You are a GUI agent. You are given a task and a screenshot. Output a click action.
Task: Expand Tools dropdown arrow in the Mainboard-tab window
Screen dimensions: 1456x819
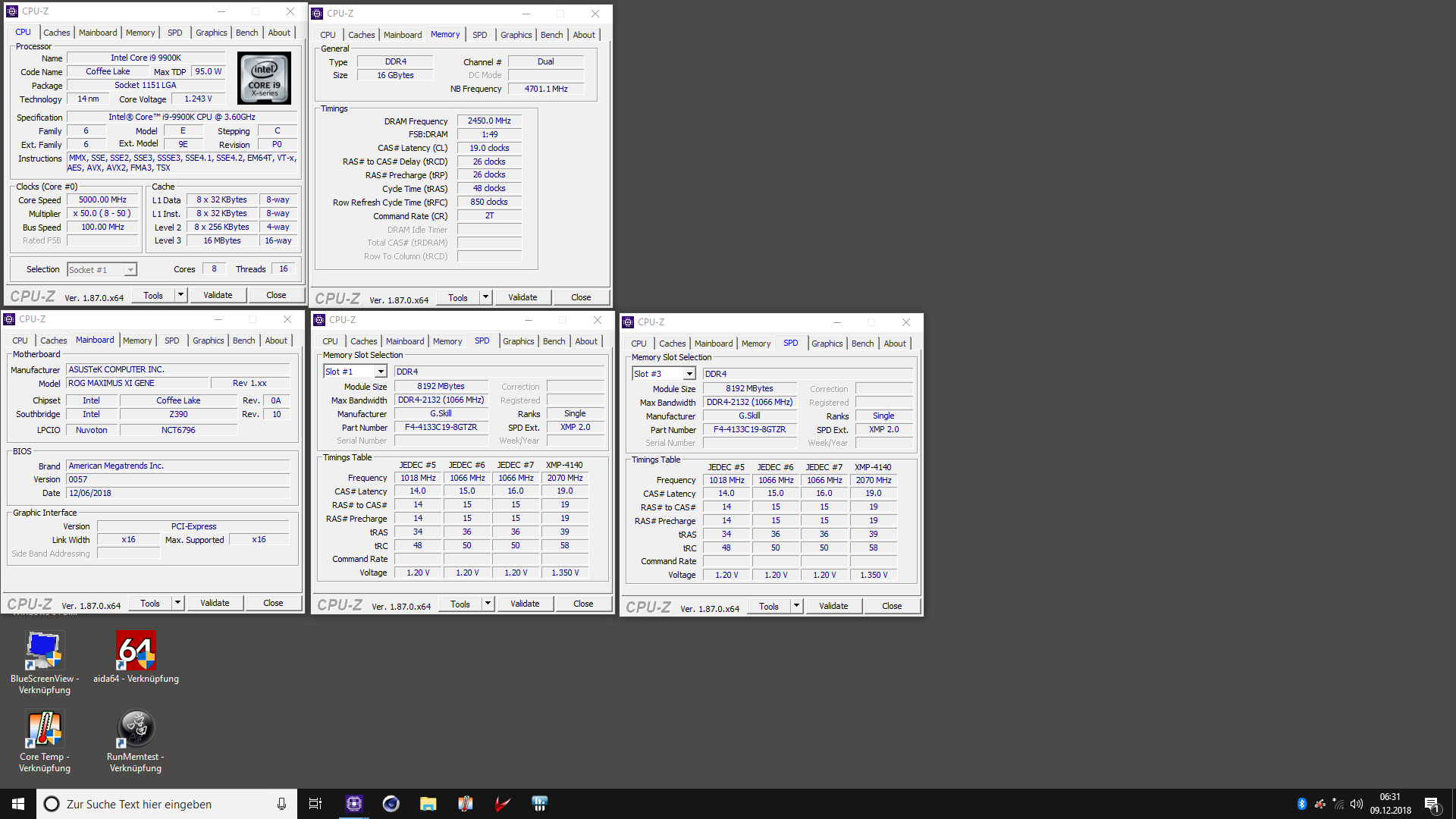pyautogui.click(x=177, y=603)
